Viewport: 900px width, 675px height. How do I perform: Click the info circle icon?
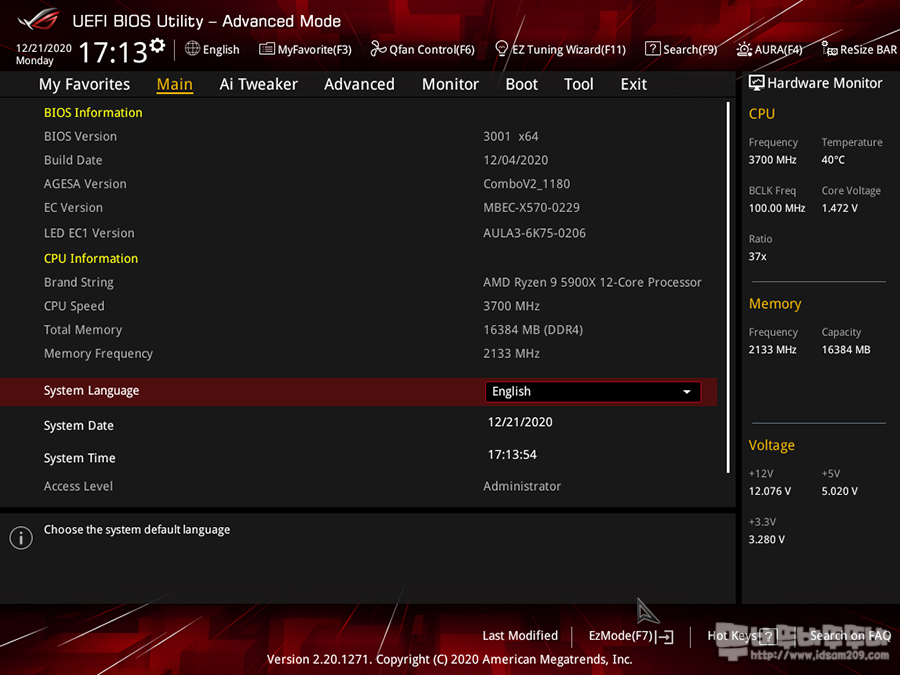[21, 538]
